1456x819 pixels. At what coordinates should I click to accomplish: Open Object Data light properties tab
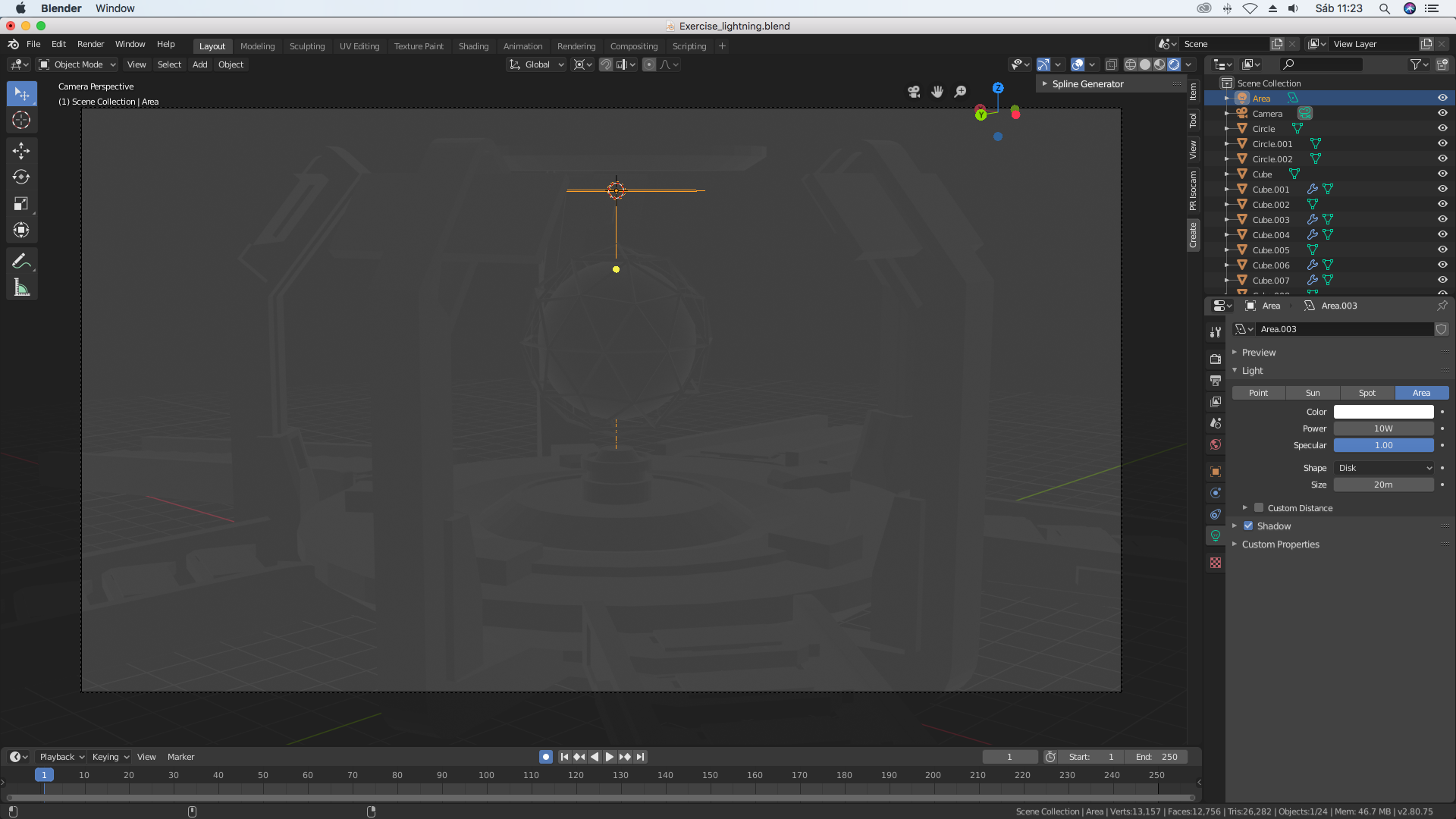[1216, 535]
